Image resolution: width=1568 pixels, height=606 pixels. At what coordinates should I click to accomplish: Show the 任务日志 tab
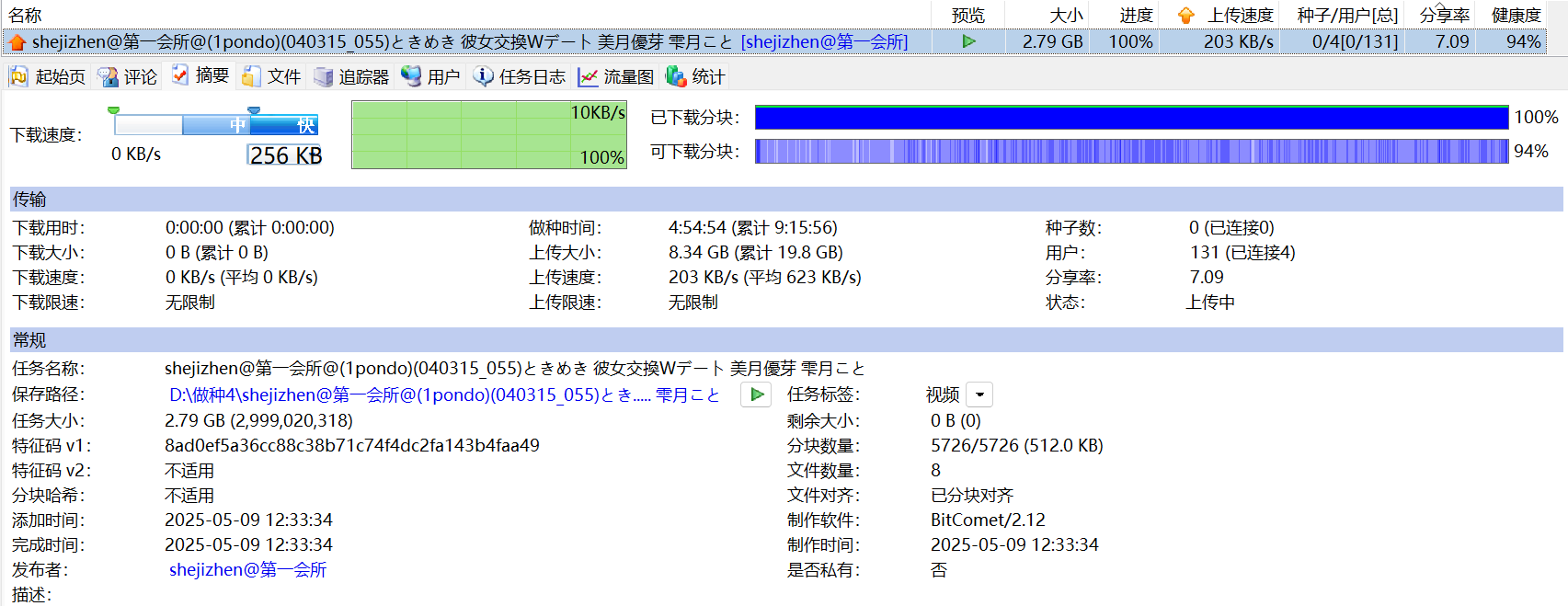pyautogui.click(x=521, y=76)
